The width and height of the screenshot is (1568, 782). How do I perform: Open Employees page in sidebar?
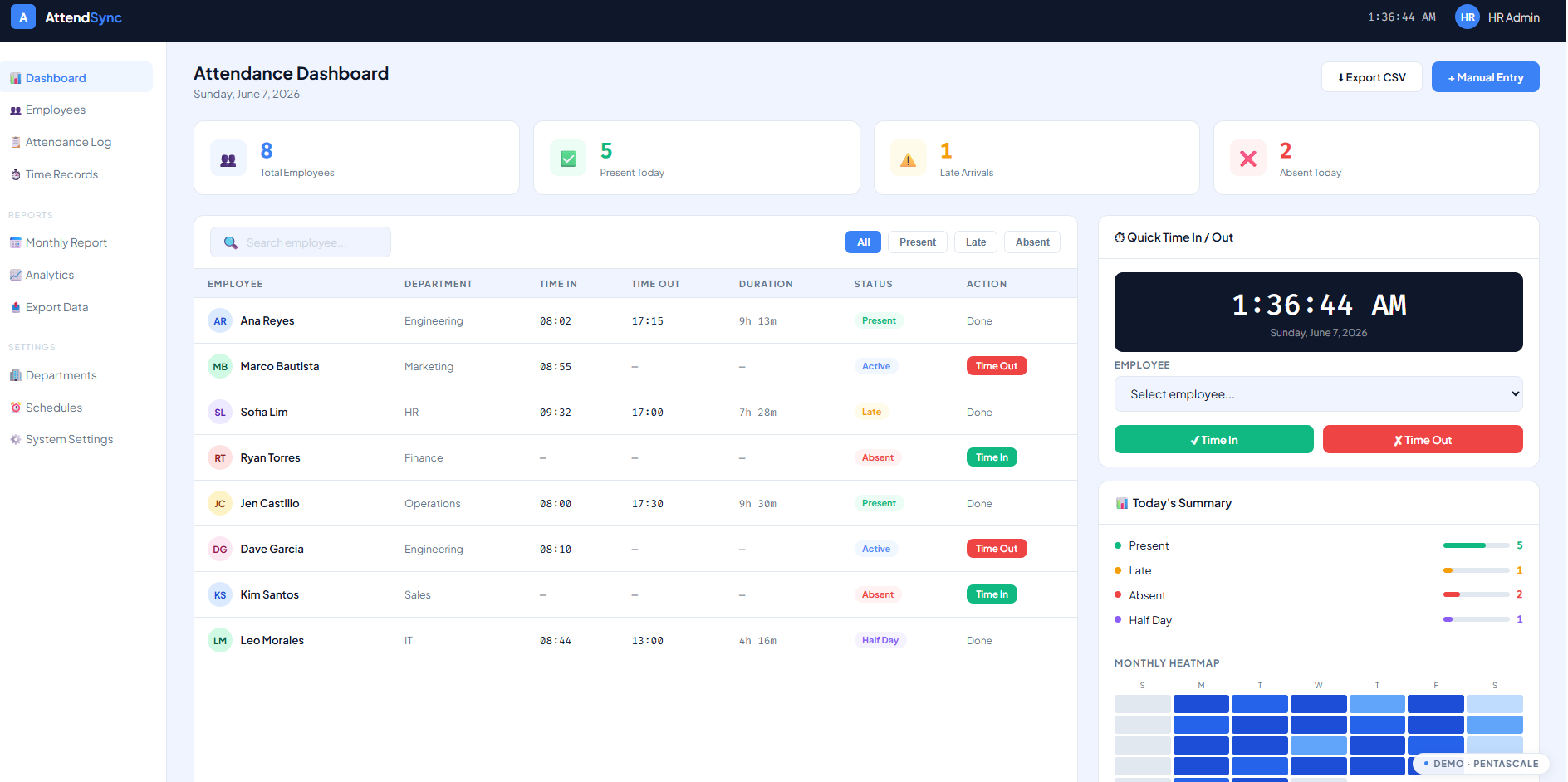tap(76, 110)
